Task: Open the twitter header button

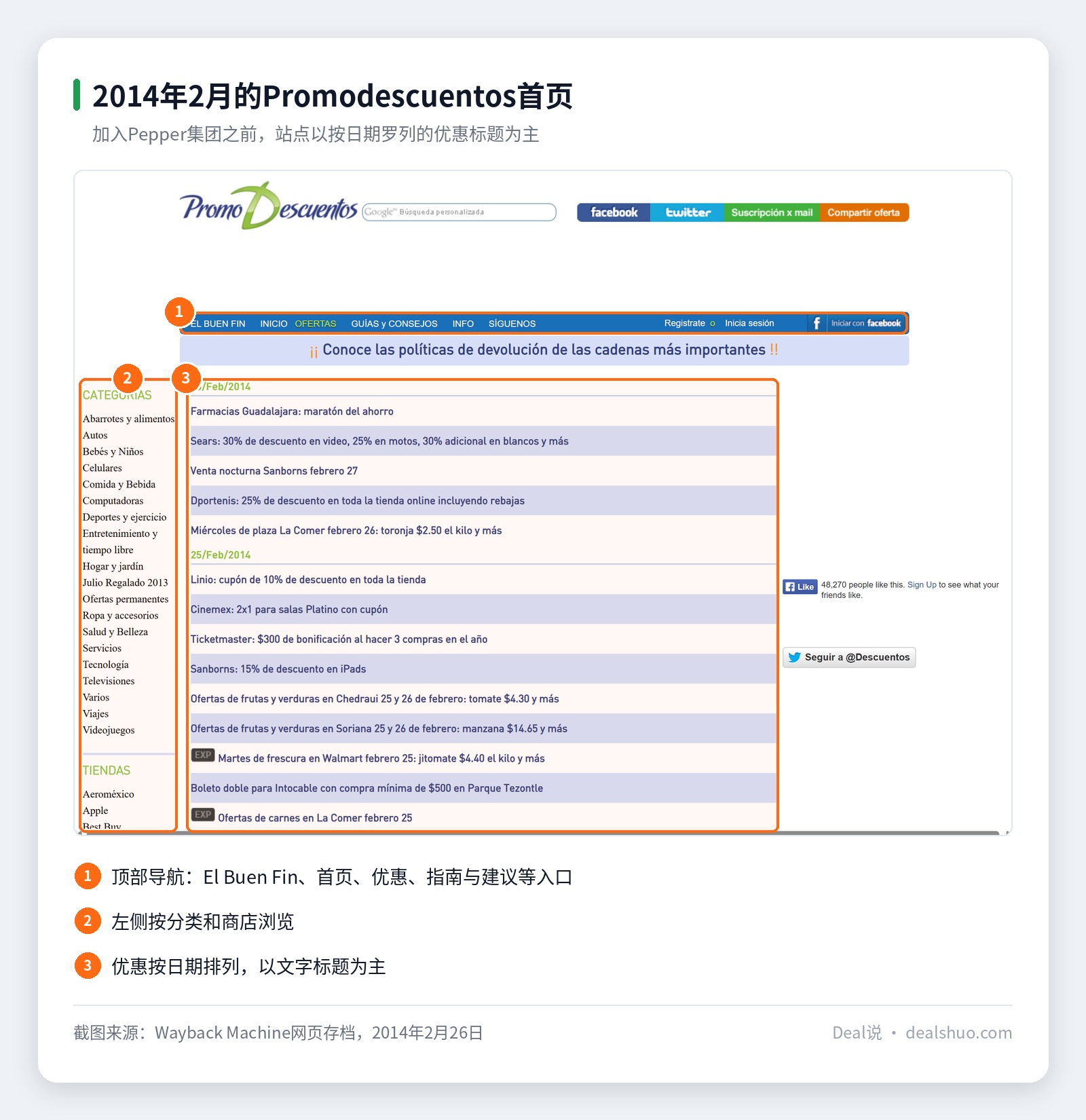Action: 687,212
